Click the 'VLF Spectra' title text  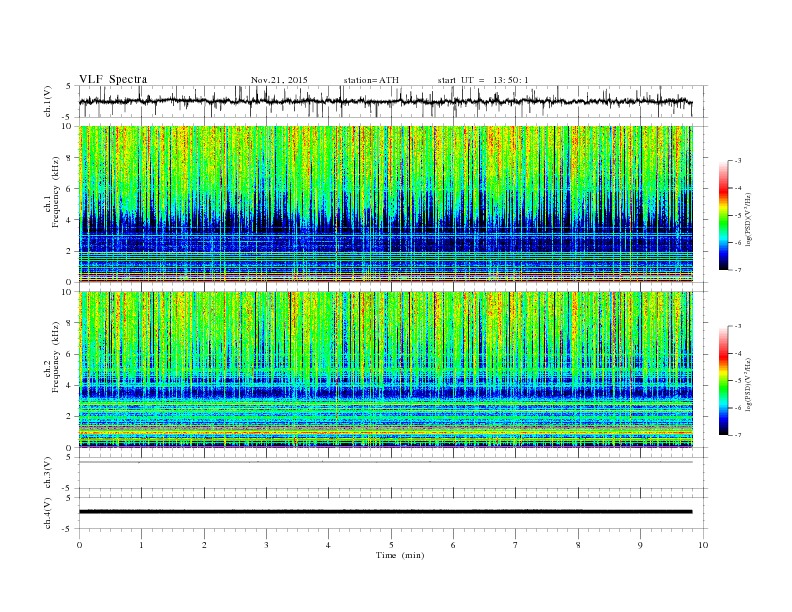[x=113, y=79]
